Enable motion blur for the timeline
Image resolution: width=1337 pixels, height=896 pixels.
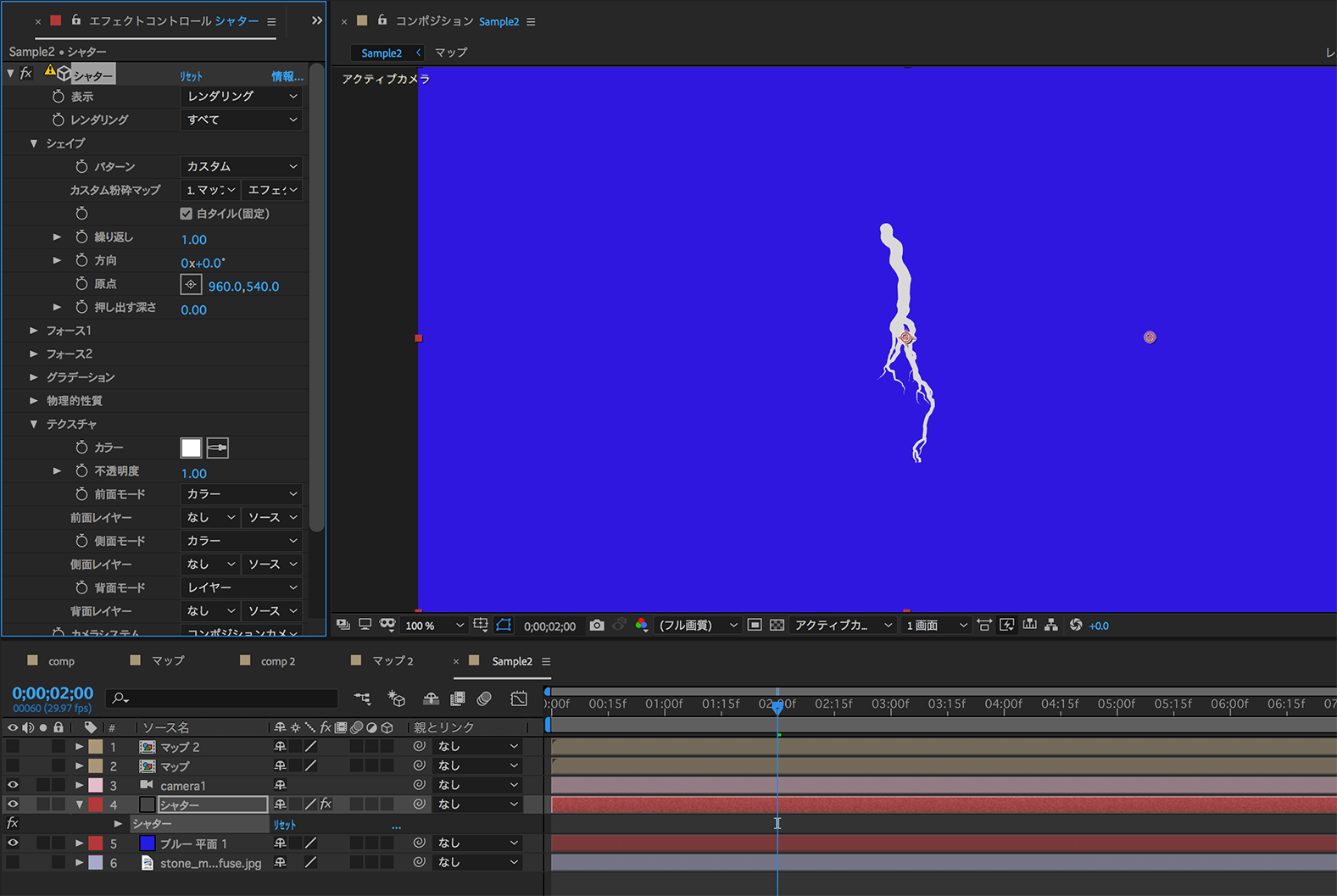click(x=484, y=699)
